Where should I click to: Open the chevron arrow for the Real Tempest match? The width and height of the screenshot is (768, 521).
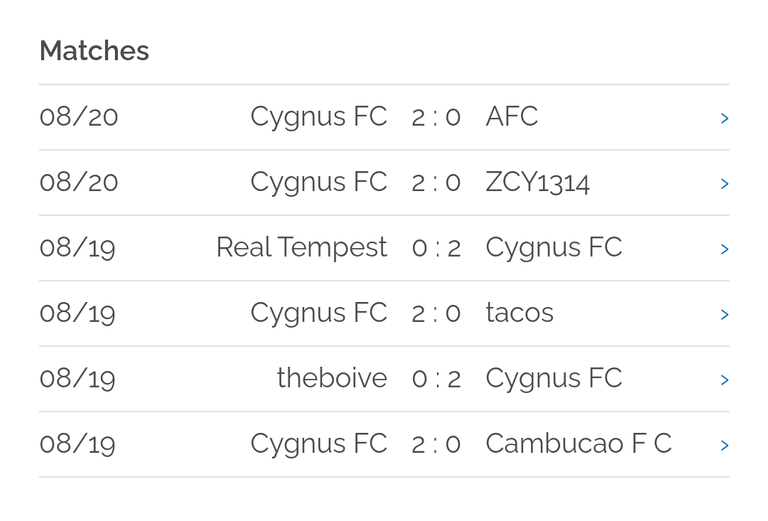(x=724, y=249)
